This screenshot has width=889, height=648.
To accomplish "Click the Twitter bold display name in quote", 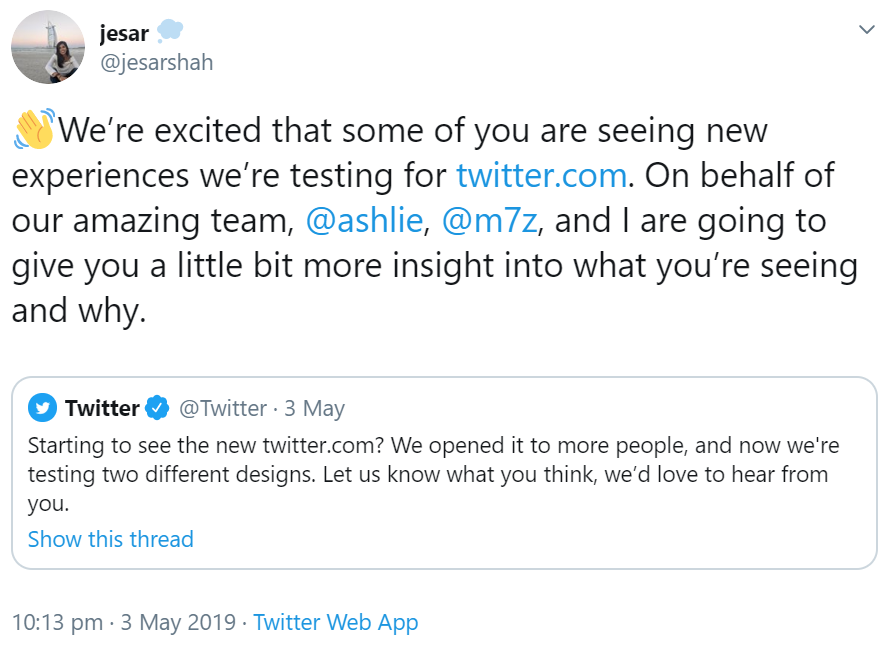I will click(100, 408).
